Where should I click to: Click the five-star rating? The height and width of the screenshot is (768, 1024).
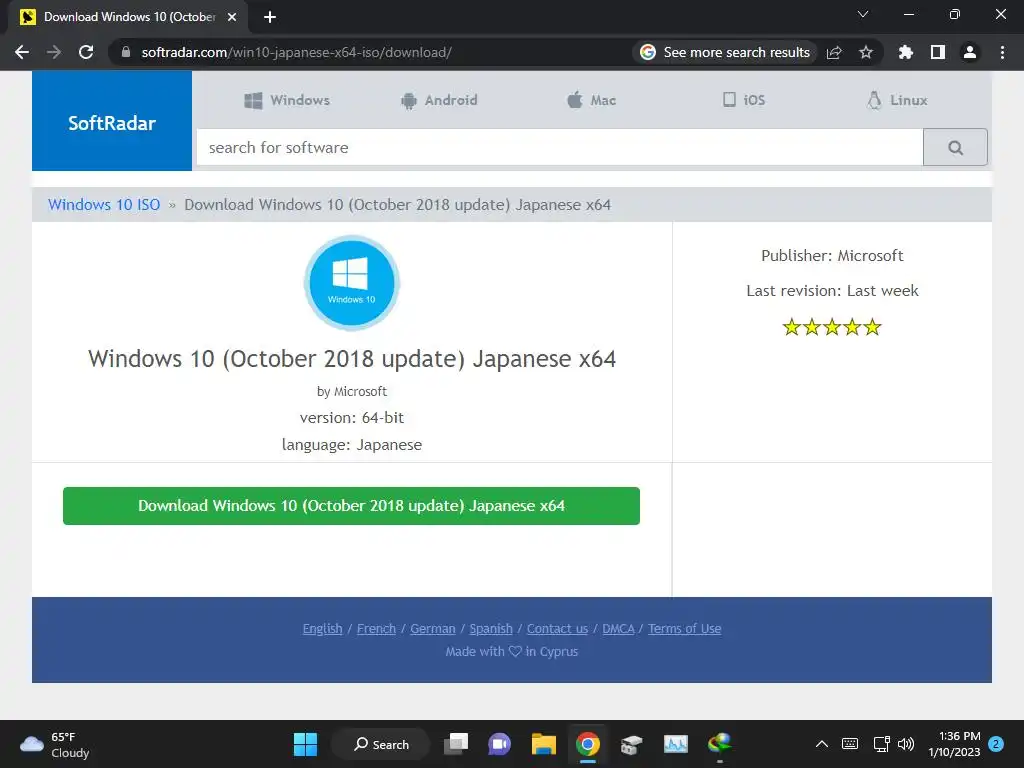pyautogui.click(x=832, y=327)
